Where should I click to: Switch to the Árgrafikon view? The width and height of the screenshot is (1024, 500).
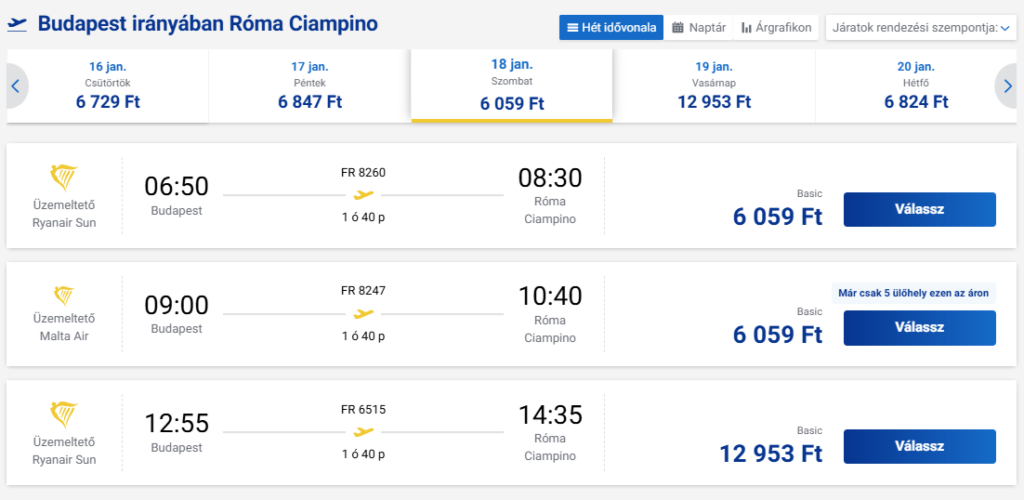(x=776, y=27)
